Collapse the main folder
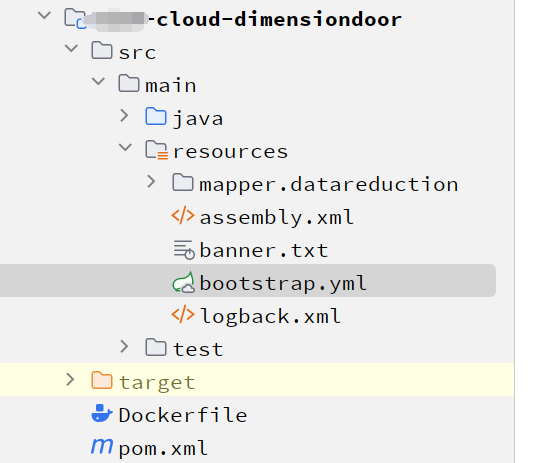This screenshot has height=463, width=543. (98, 82)
